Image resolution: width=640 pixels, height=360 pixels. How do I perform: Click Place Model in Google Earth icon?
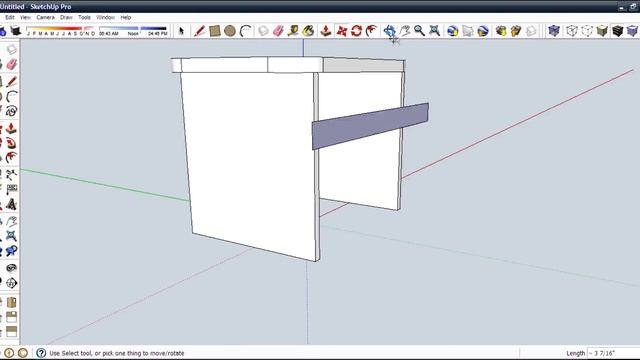click(483, 31)
